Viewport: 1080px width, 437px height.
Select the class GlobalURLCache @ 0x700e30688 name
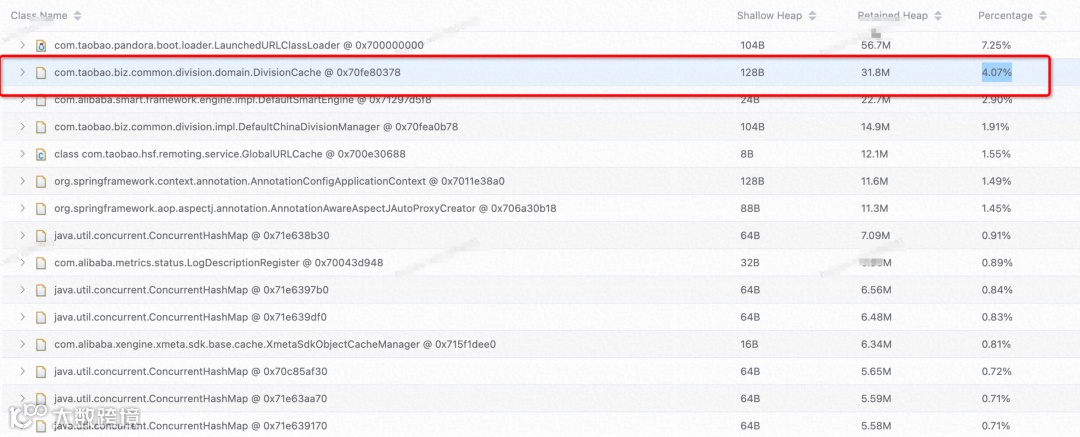[230, 154]
